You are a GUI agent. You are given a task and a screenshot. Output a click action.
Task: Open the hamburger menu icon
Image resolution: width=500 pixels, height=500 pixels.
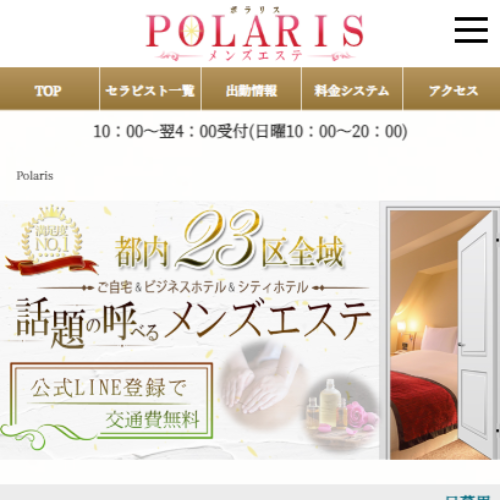(471, 30)
